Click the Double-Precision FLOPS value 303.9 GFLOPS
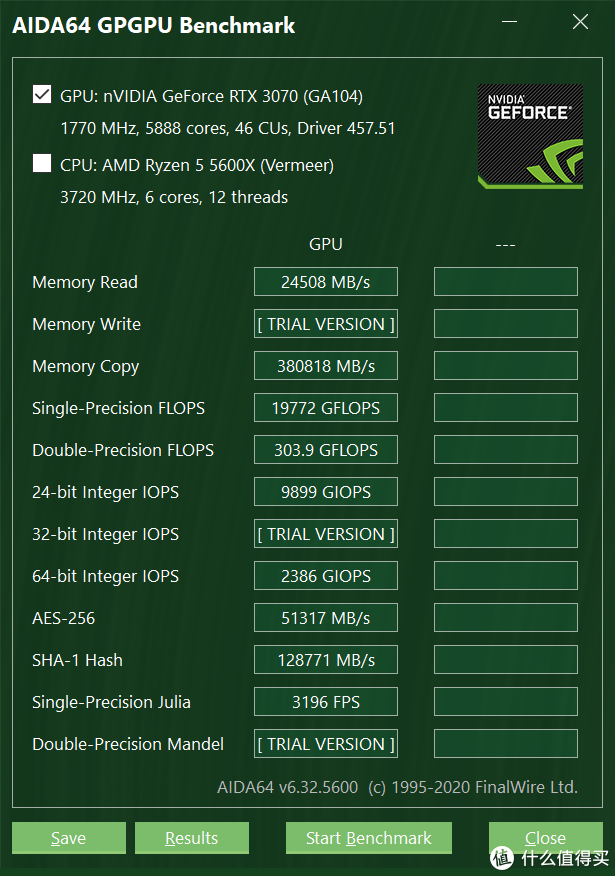The image size is (615, 876). (325, 449)
